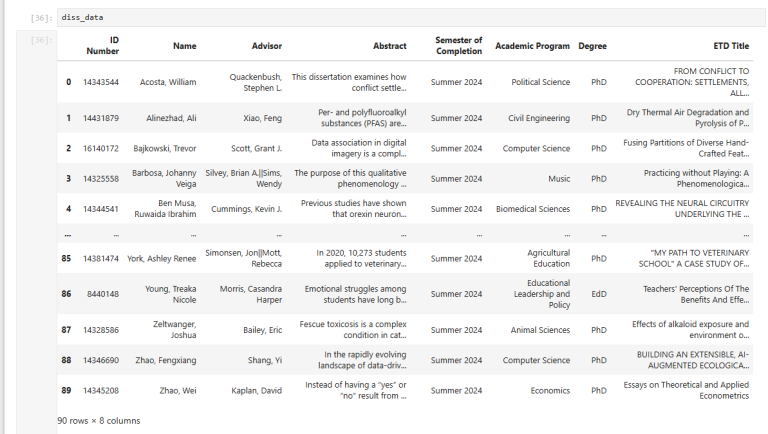The image size is (768, 434).
Task: Click the diss_data code input cell
Action: [400, 17]
